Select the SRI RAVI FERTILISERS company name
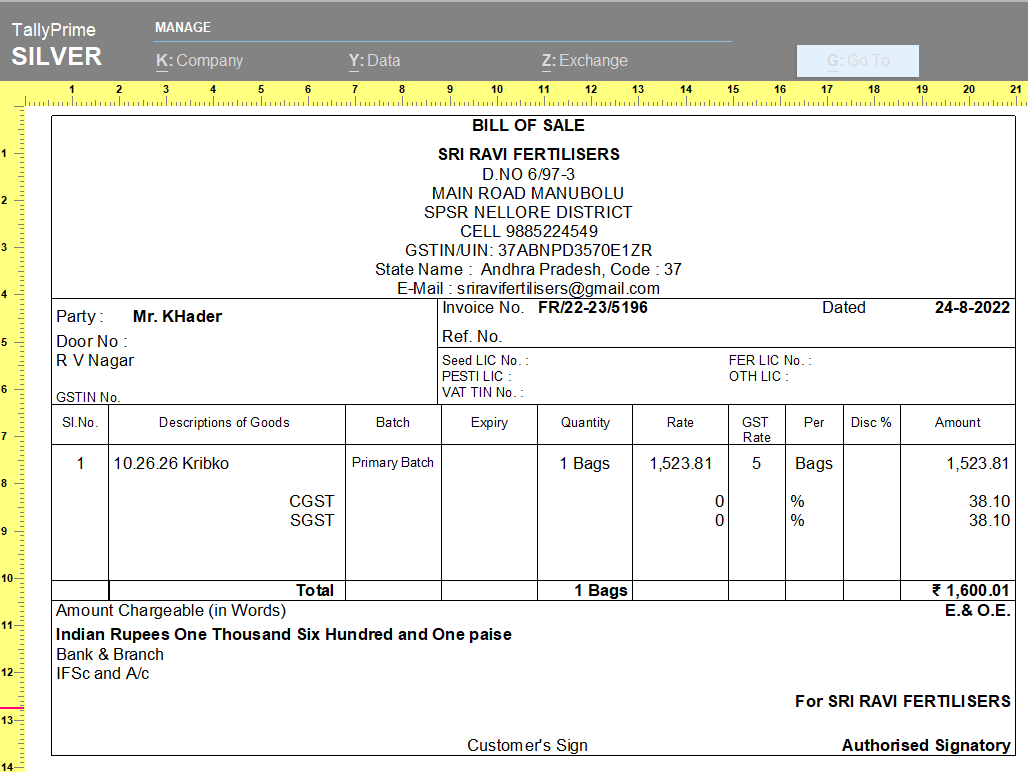The width and height of the screenshot is (1028, 776). (x=528, y=154)
